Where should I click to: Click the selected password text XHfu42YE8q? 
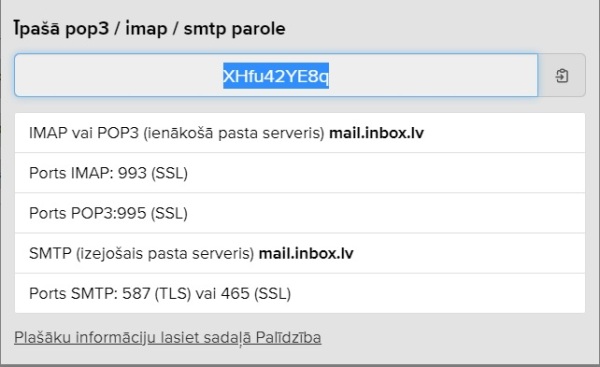(276, 76)
